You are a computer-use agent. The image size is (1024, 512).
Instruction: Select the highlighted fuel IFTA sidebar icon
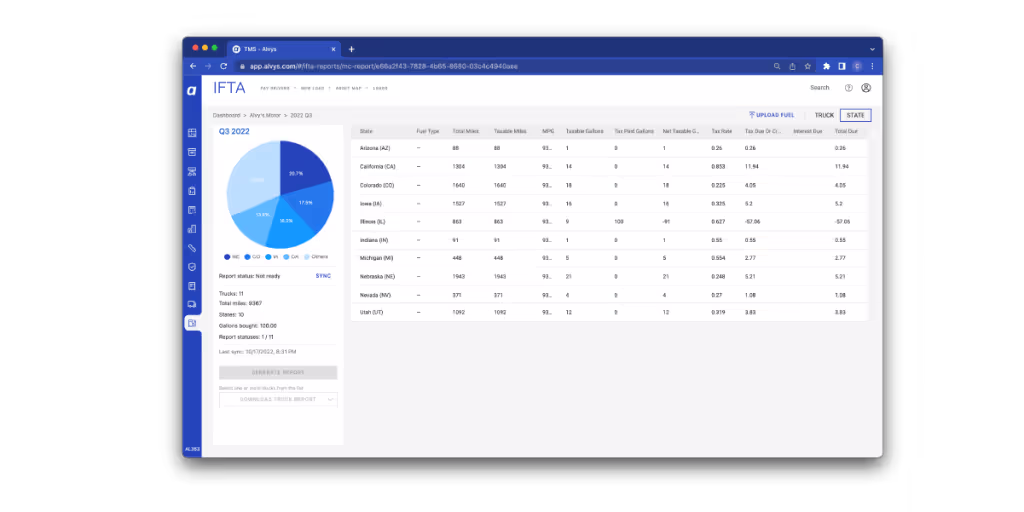192,323
